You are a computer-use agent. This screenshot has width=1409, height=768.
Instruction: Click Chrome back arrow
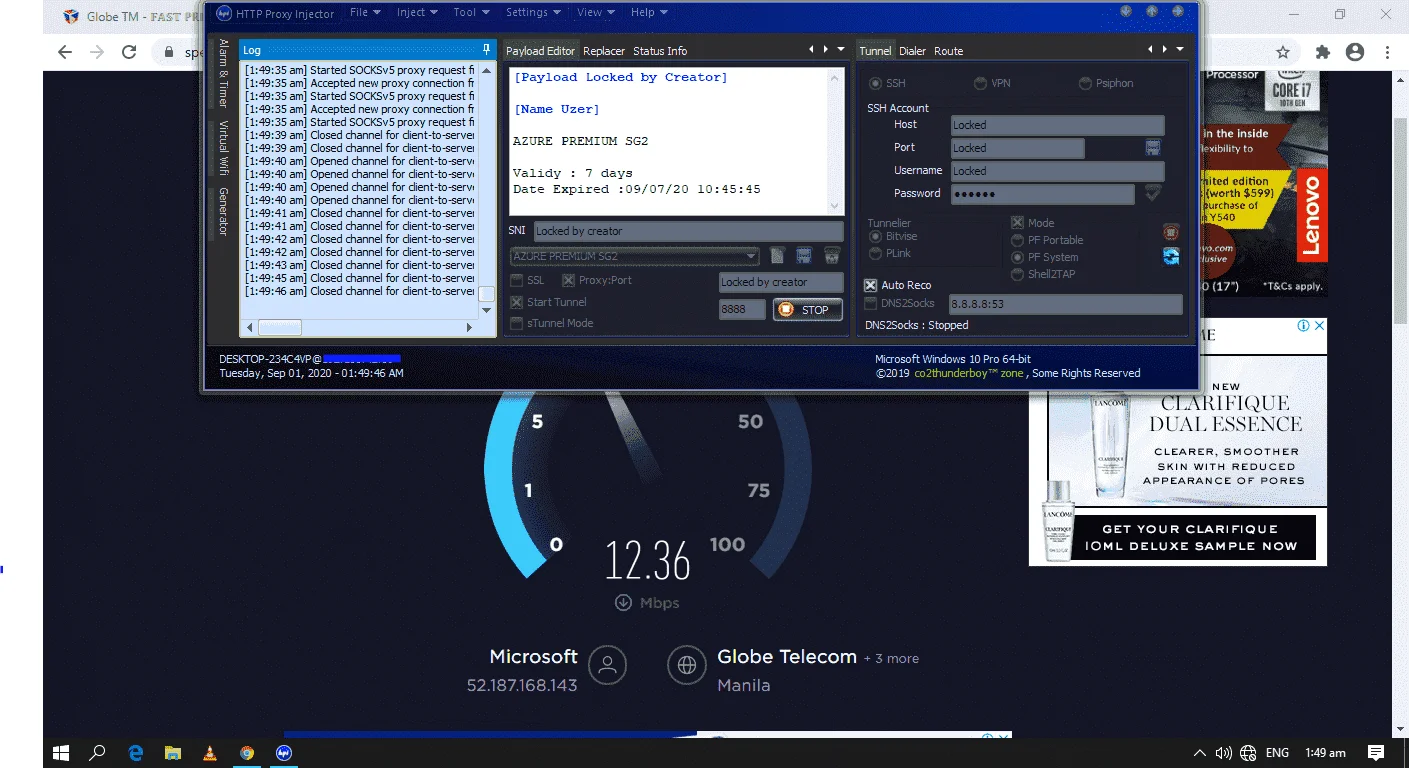pyautogui.click(x=65, y=52)
